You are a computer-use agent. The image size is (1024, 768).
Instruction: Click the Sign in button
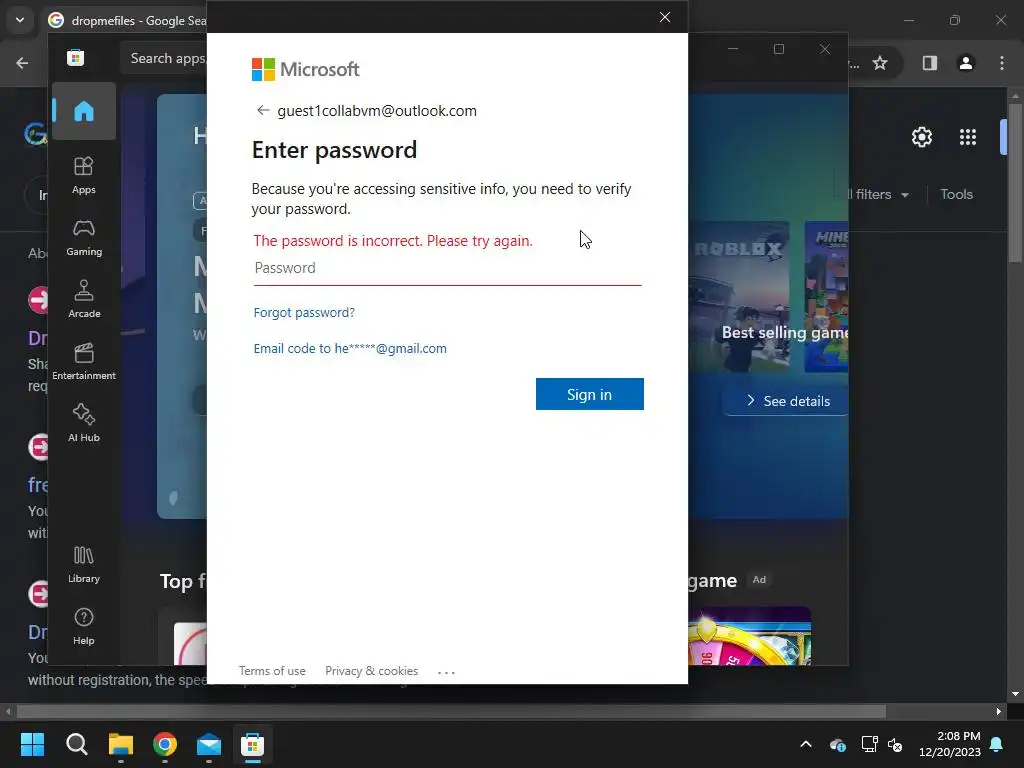590,394
